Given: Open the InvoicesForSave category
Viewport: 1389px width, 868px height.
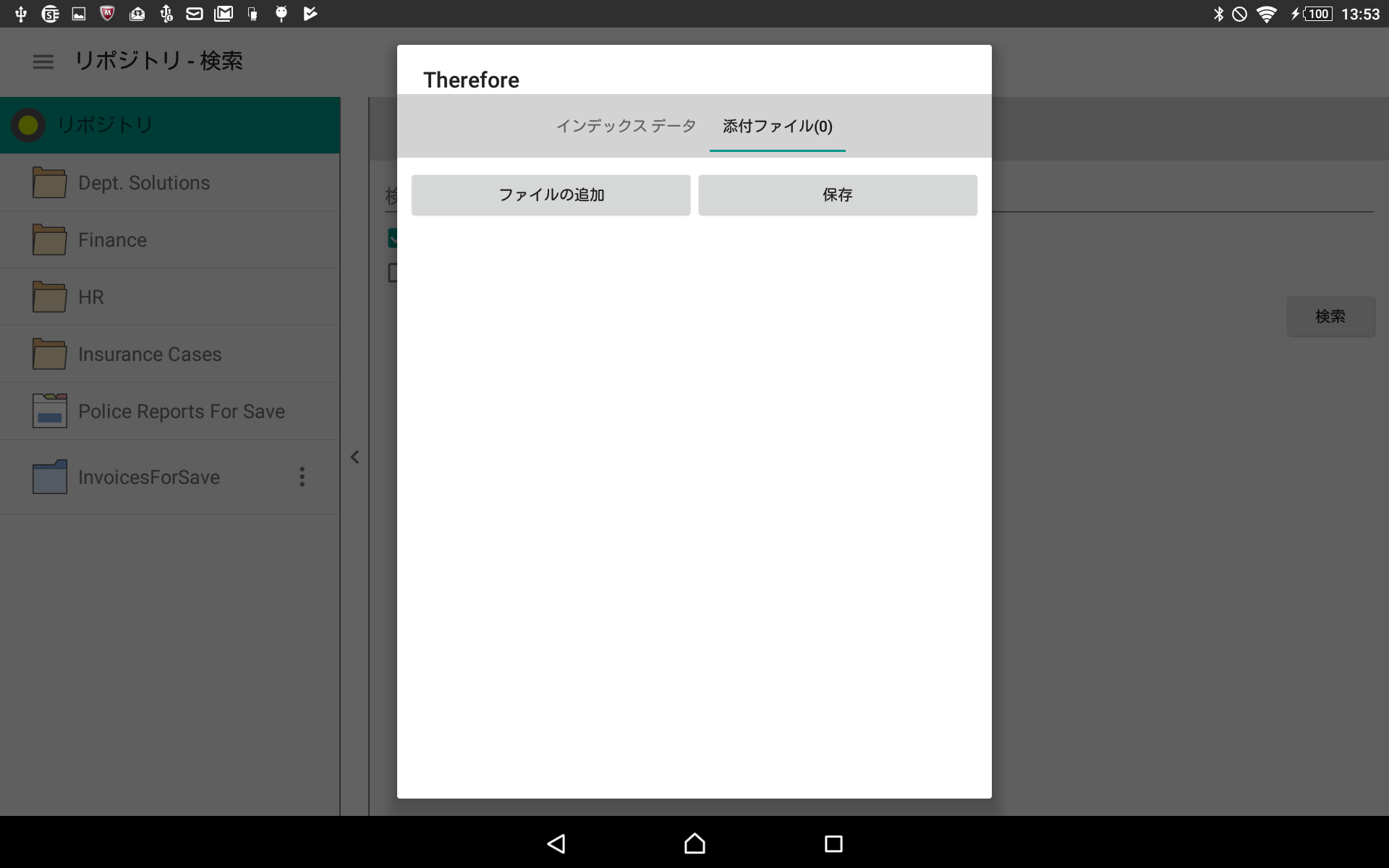Looking at the screenshot, I should coord(170,477).
